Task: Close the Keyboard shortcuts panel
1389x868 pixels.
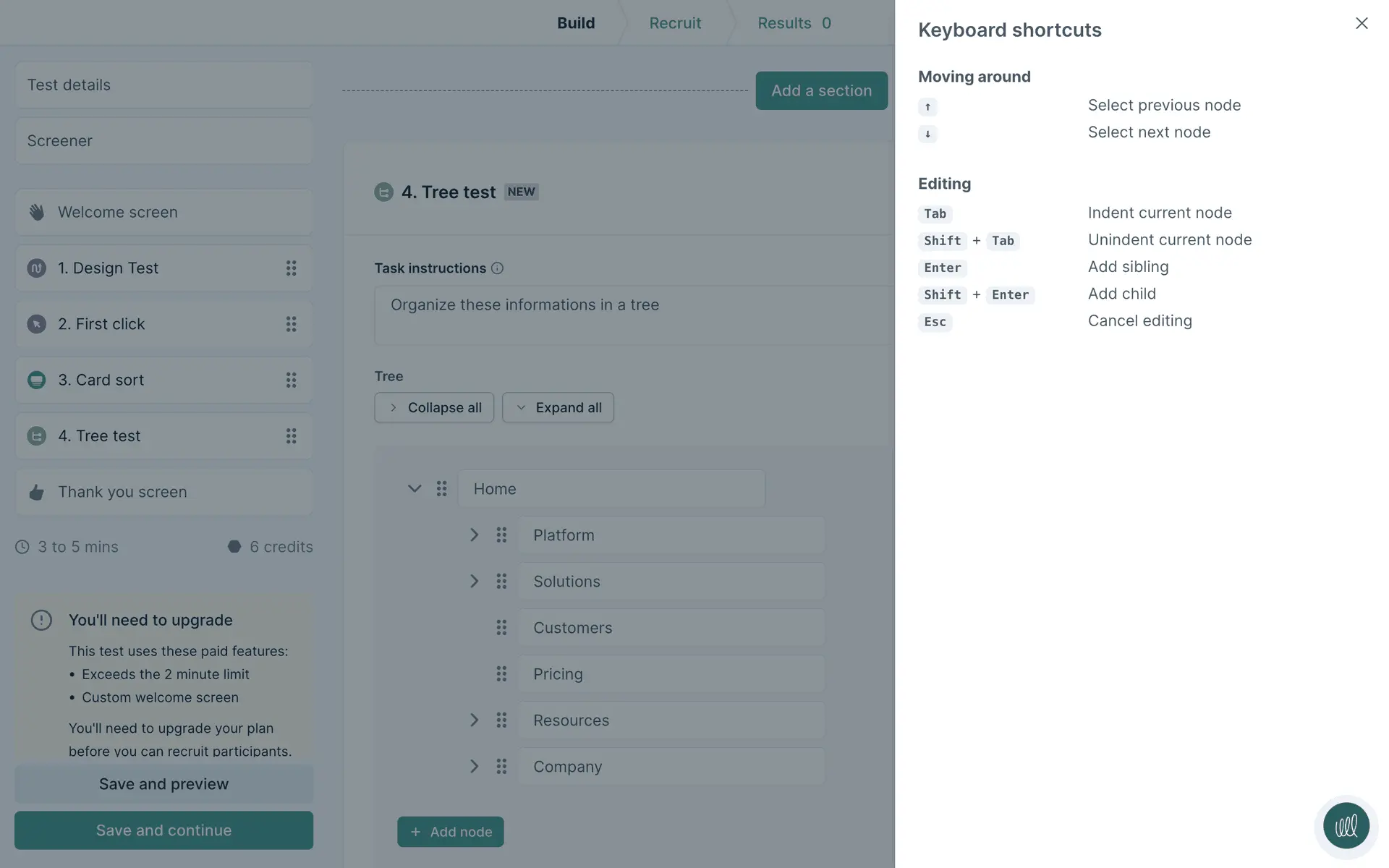Action: pyautogui.click(x=1361, y=23)
